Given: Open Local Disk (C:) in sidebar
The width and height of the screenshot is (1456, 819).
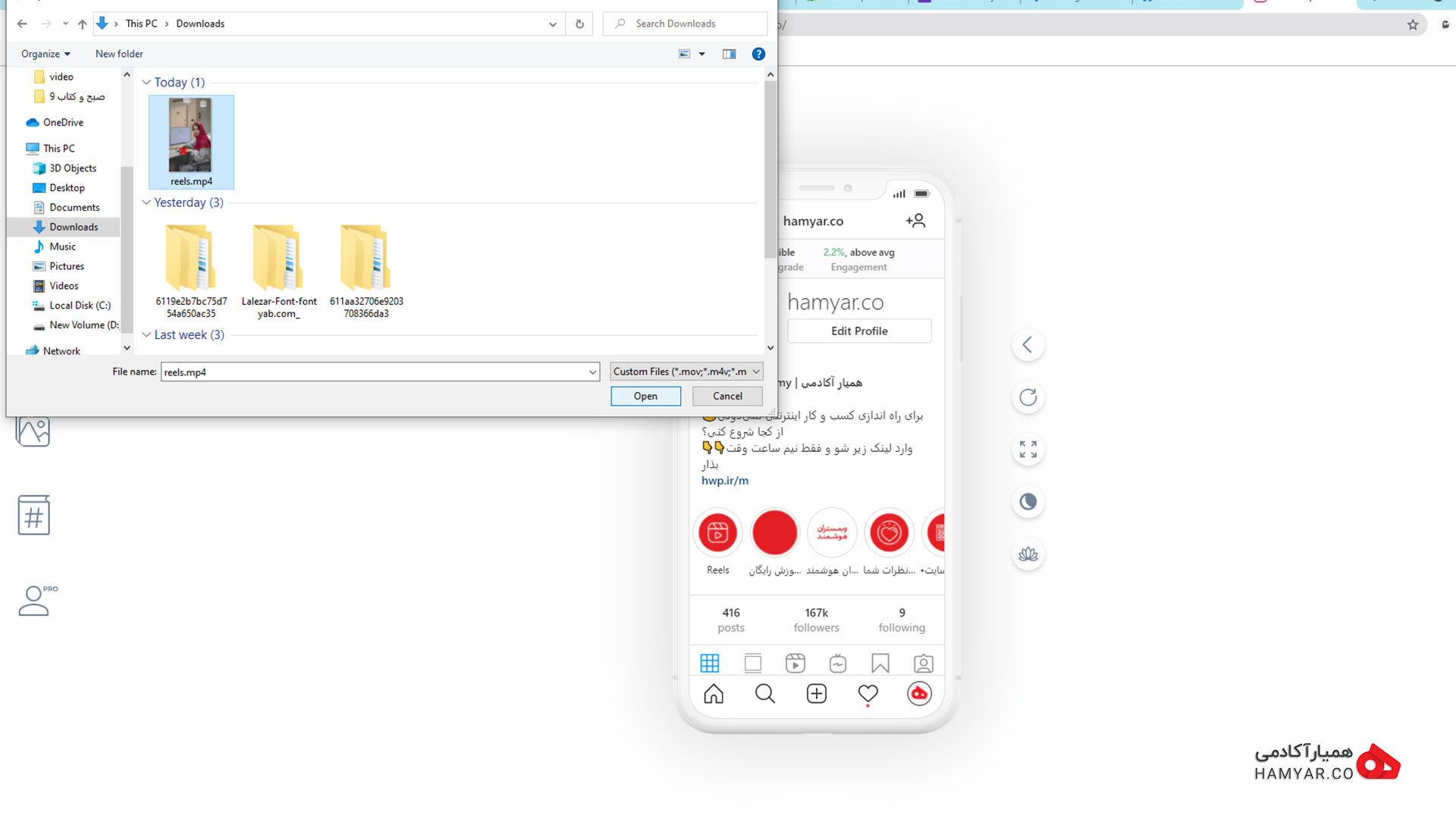Looking at the screenshot, I should 80,306.
